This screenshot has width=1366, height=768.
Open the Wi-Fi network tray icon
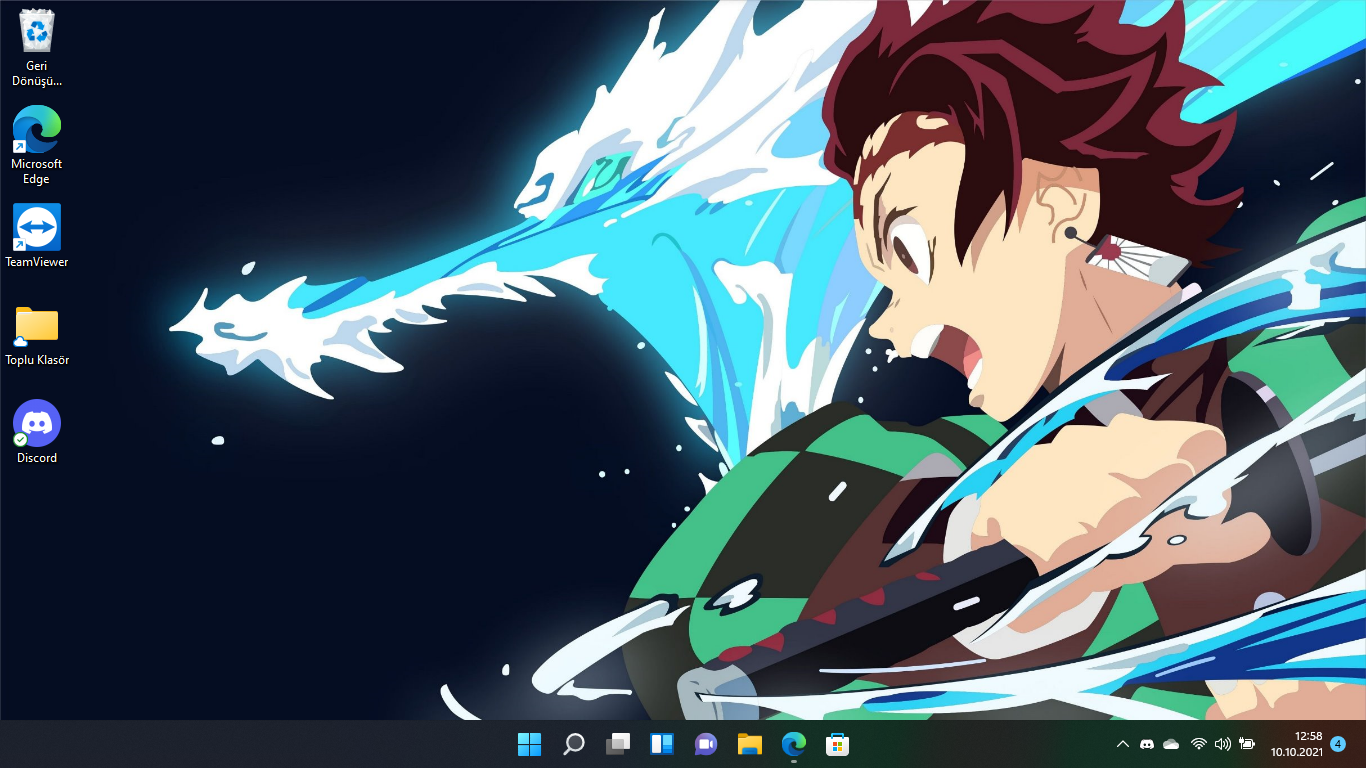pyautogui.click(x=1198, y=744)
